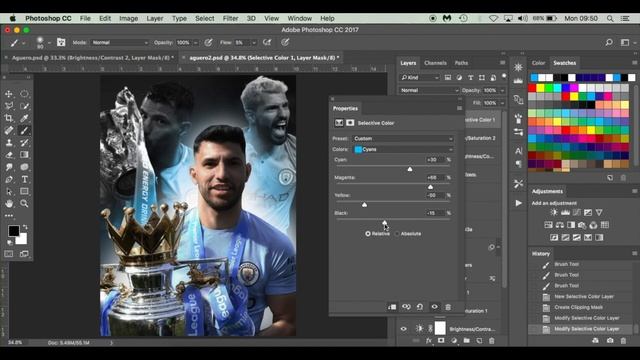Select the Crop tool
Screen dimensions: 640x360
9,118
